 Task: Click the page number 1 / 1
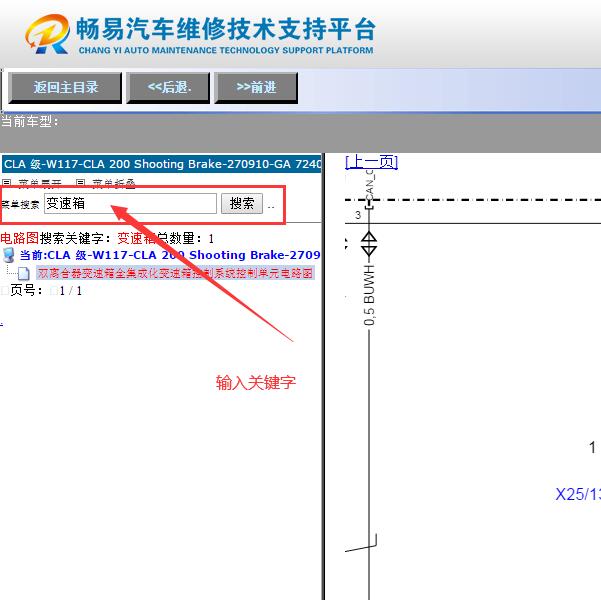[71, 291]
